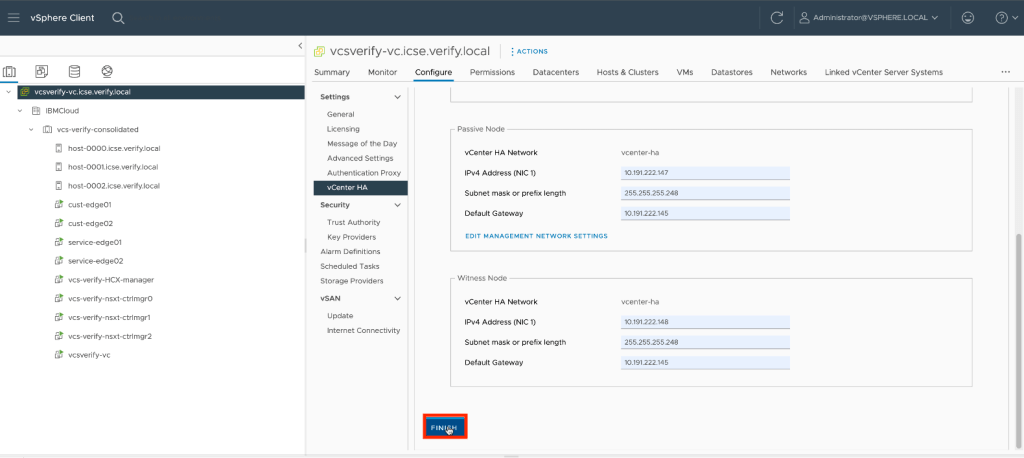
Task: Open the Hosts and Clusters inventory view
Action: click(10, 72)
